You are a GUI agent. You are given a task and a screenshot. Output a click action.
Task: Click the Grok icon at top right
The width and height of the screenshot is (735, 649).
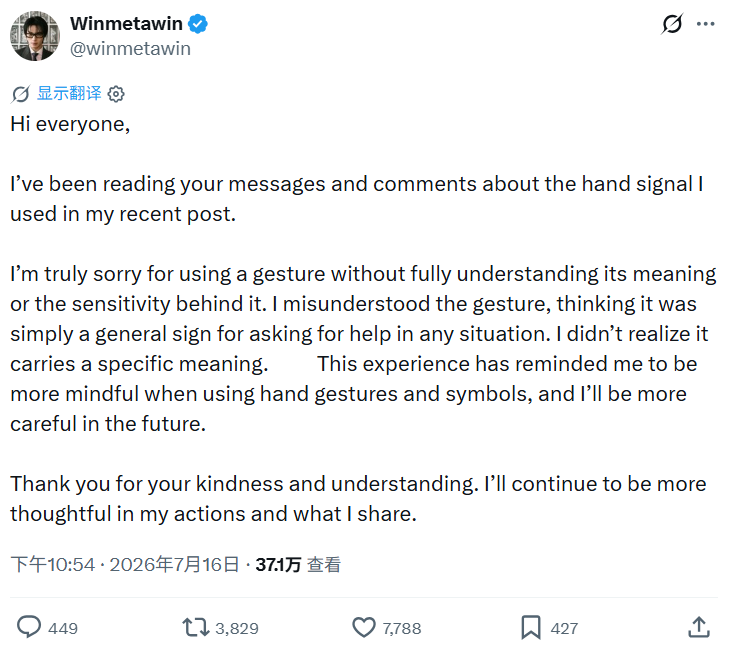[672, 24]
